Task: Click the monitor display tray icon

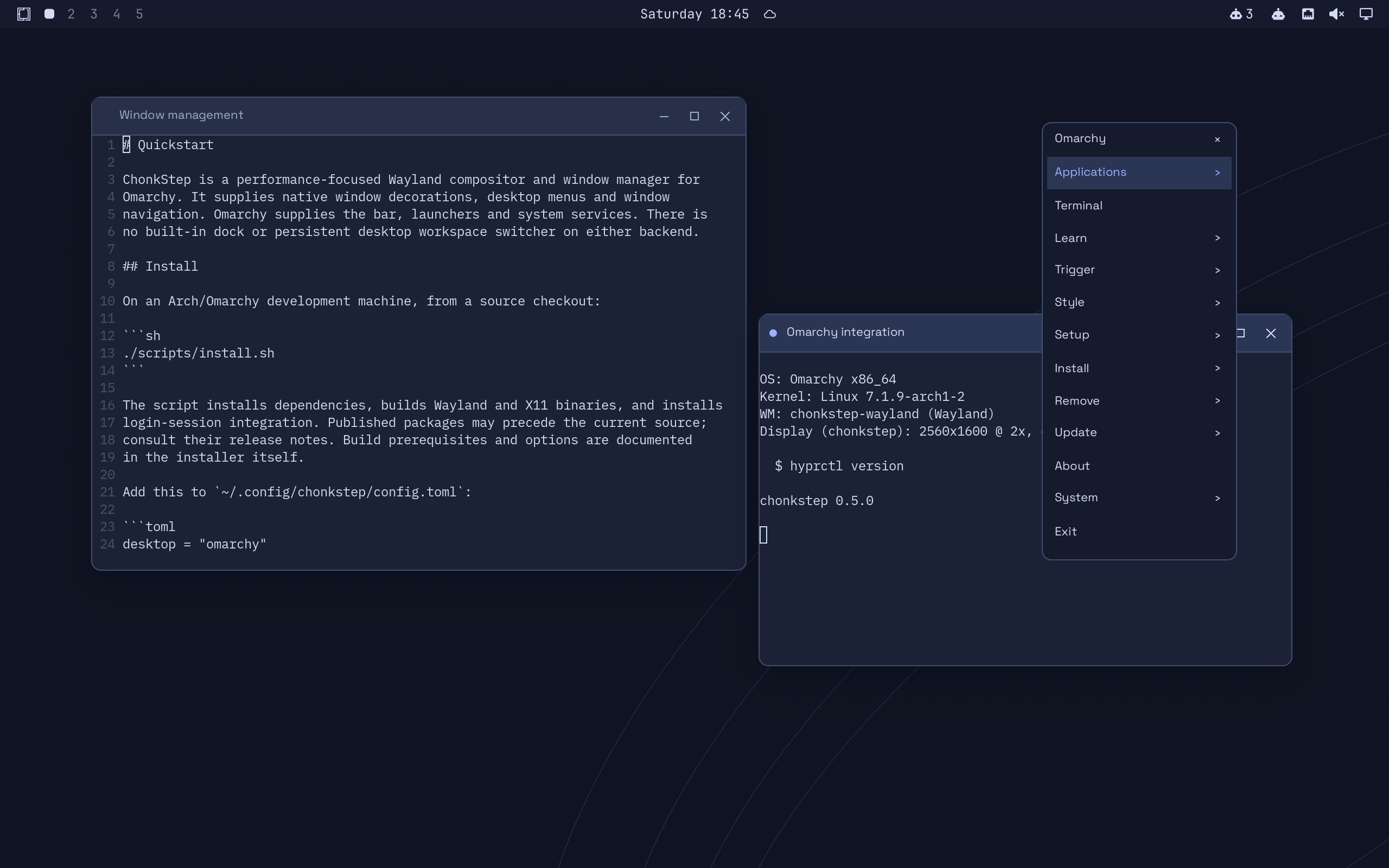Action: [1366, 14]
